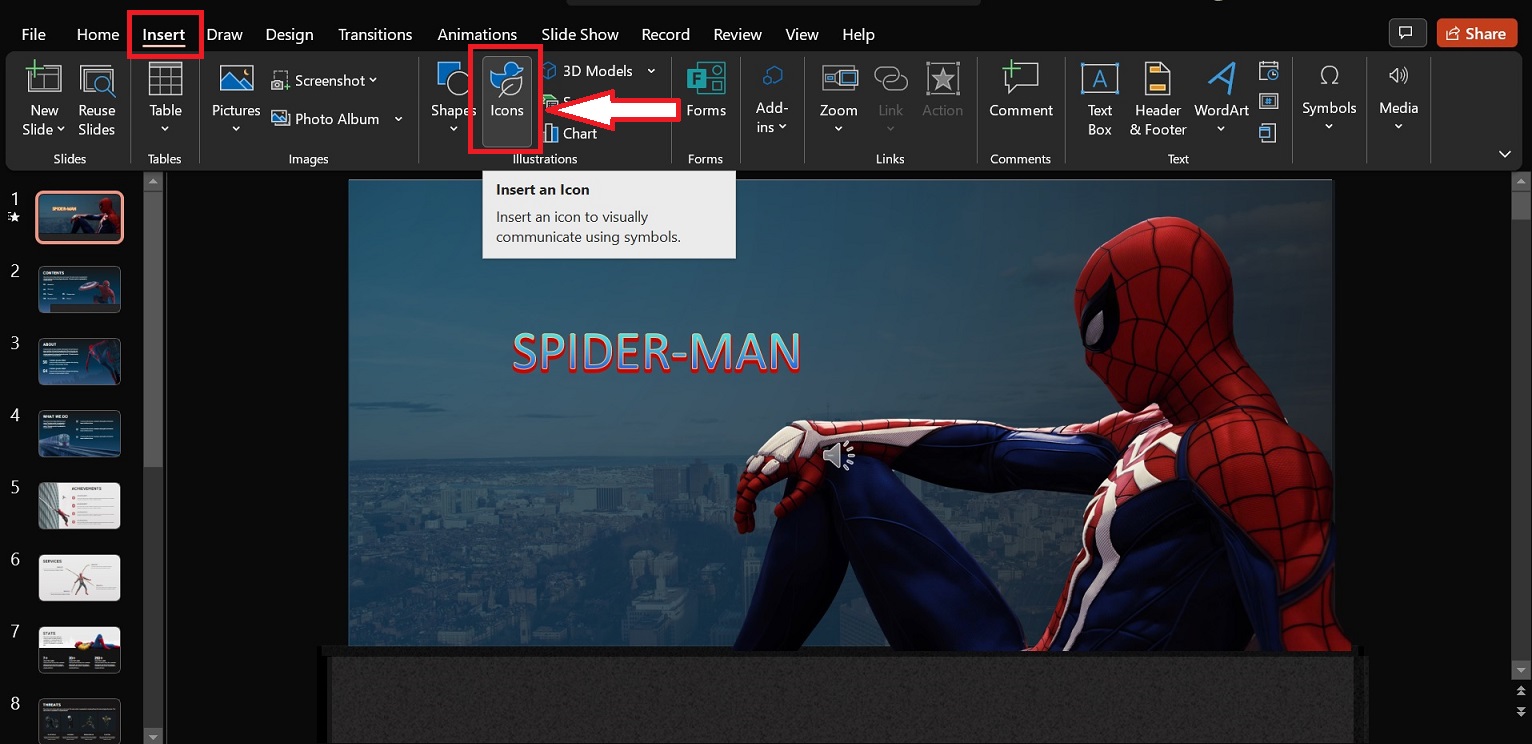Screen dimensions: 1532x744
Task: Expand the WordArt styles dropdown
Action: (x=1221, y=129)
